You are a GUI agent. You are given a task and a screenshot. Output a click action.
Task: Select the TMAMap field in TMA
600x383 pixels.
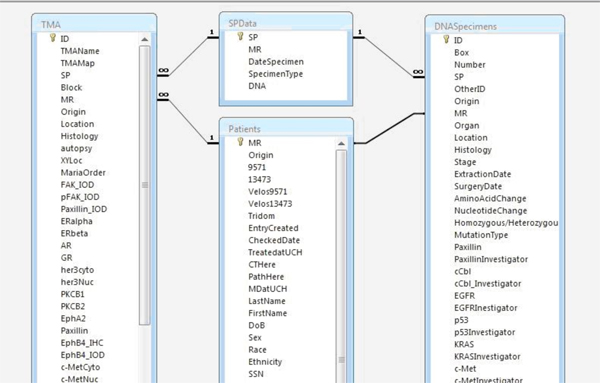[x=78, y=63]
